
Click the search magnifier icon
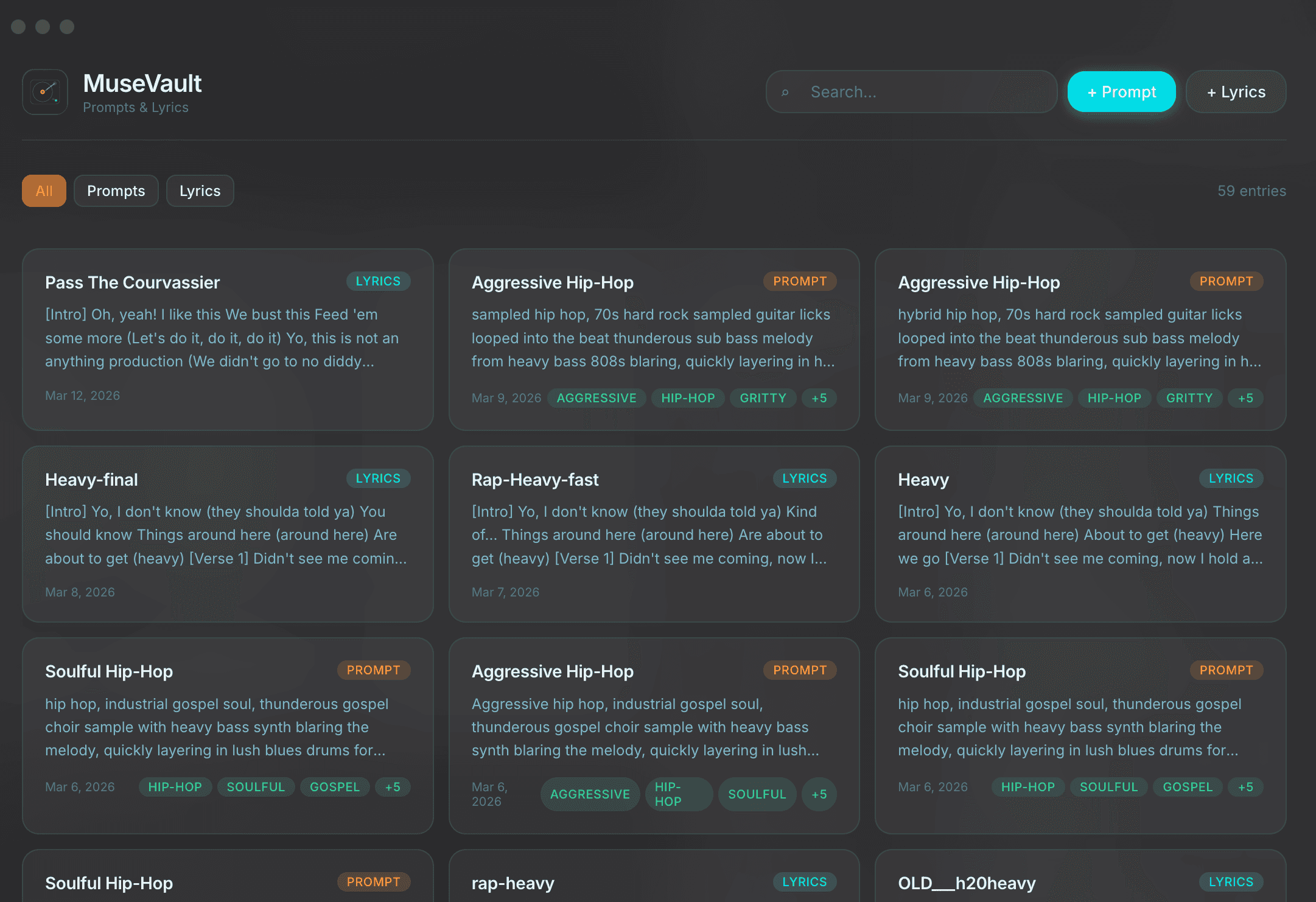pyautogui.click(x=785, y=93)
